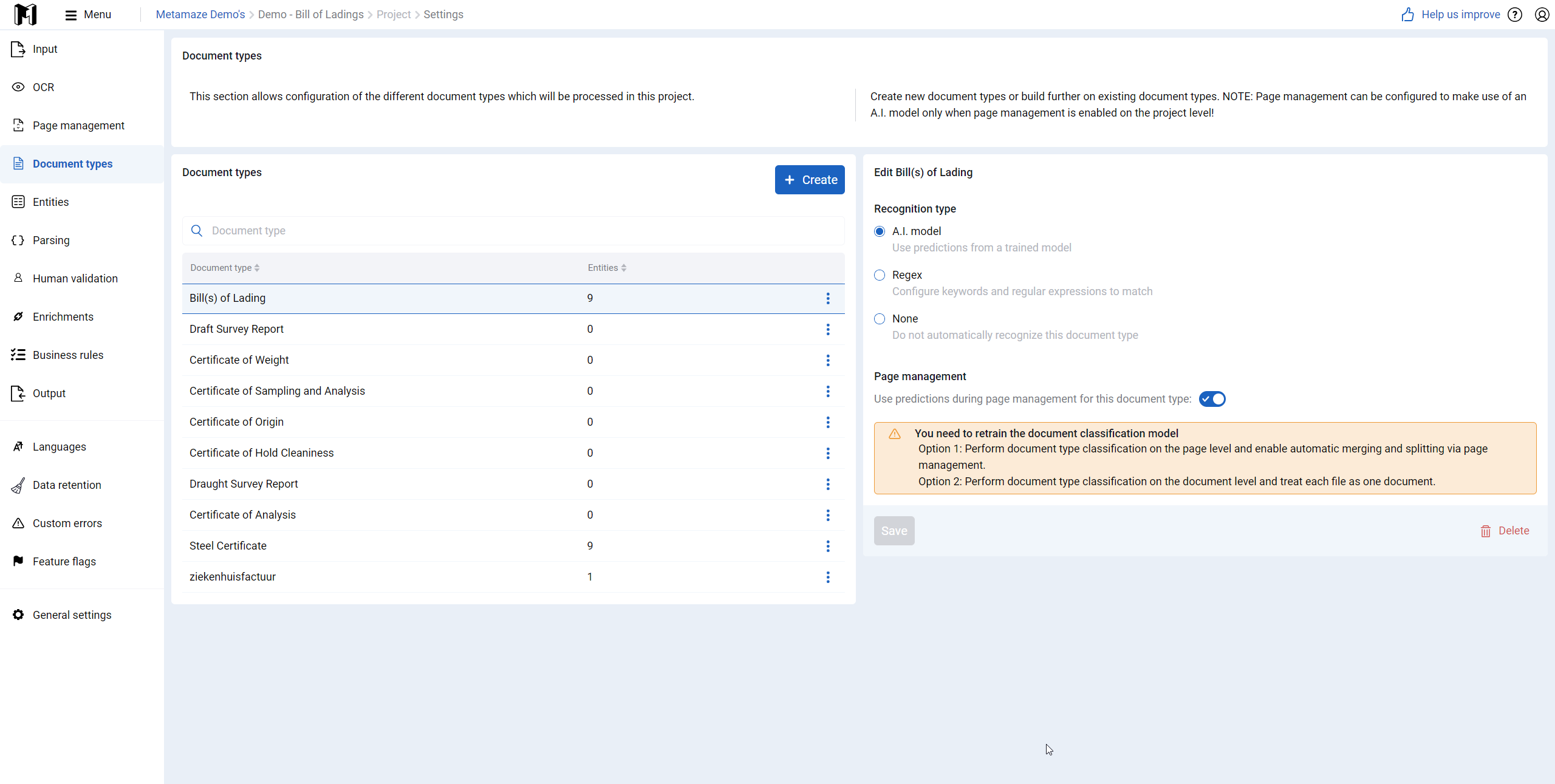Open options menu for Draft Survey Report
1555x784 pixels.
point(828,329)
